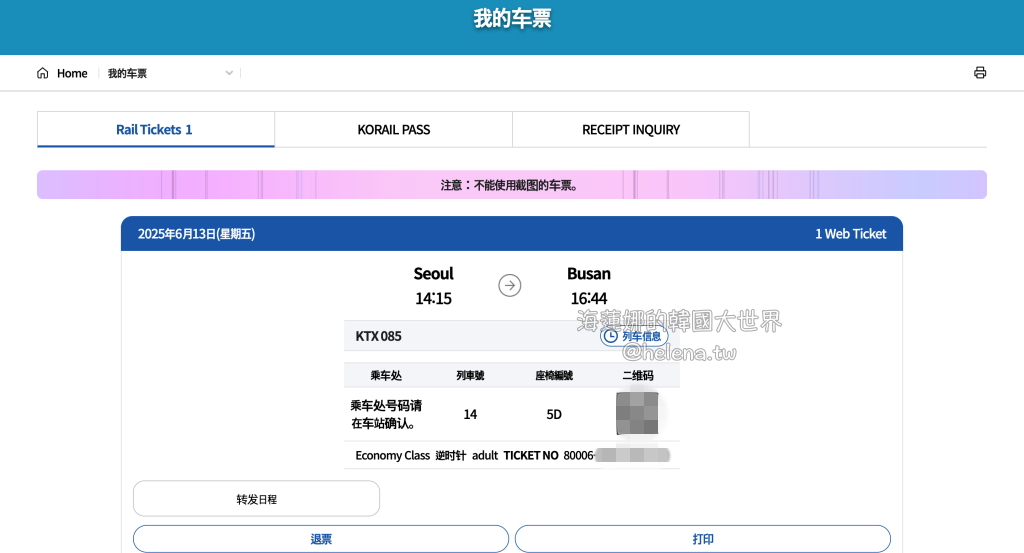
Task: Click the KTX 085 train number text
Action: click(x=378, y=336)
